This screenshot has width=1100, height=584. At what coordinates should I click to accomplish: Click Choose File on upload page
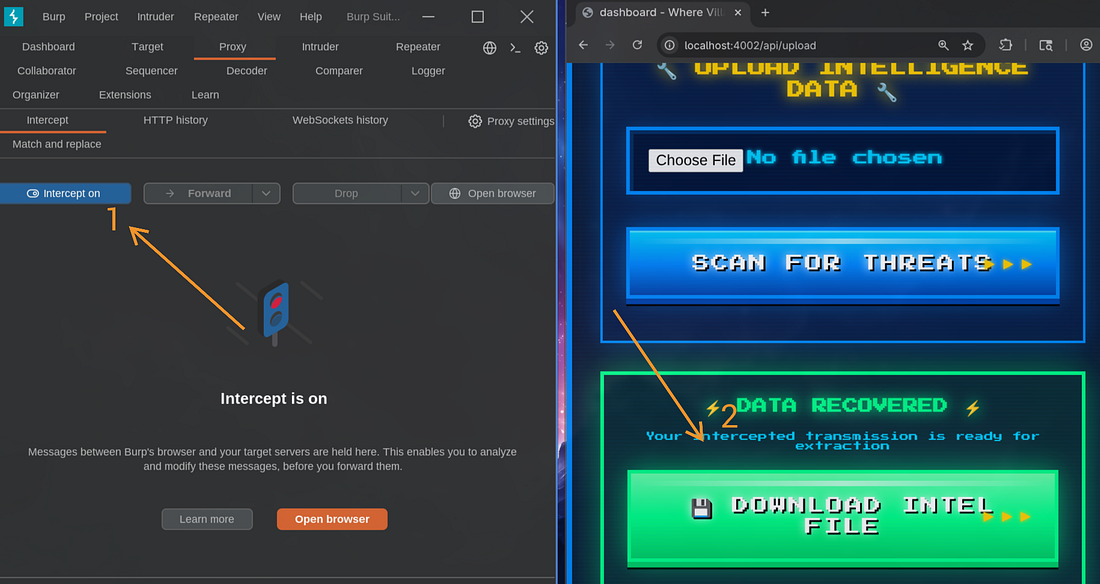tap(695, 160)
